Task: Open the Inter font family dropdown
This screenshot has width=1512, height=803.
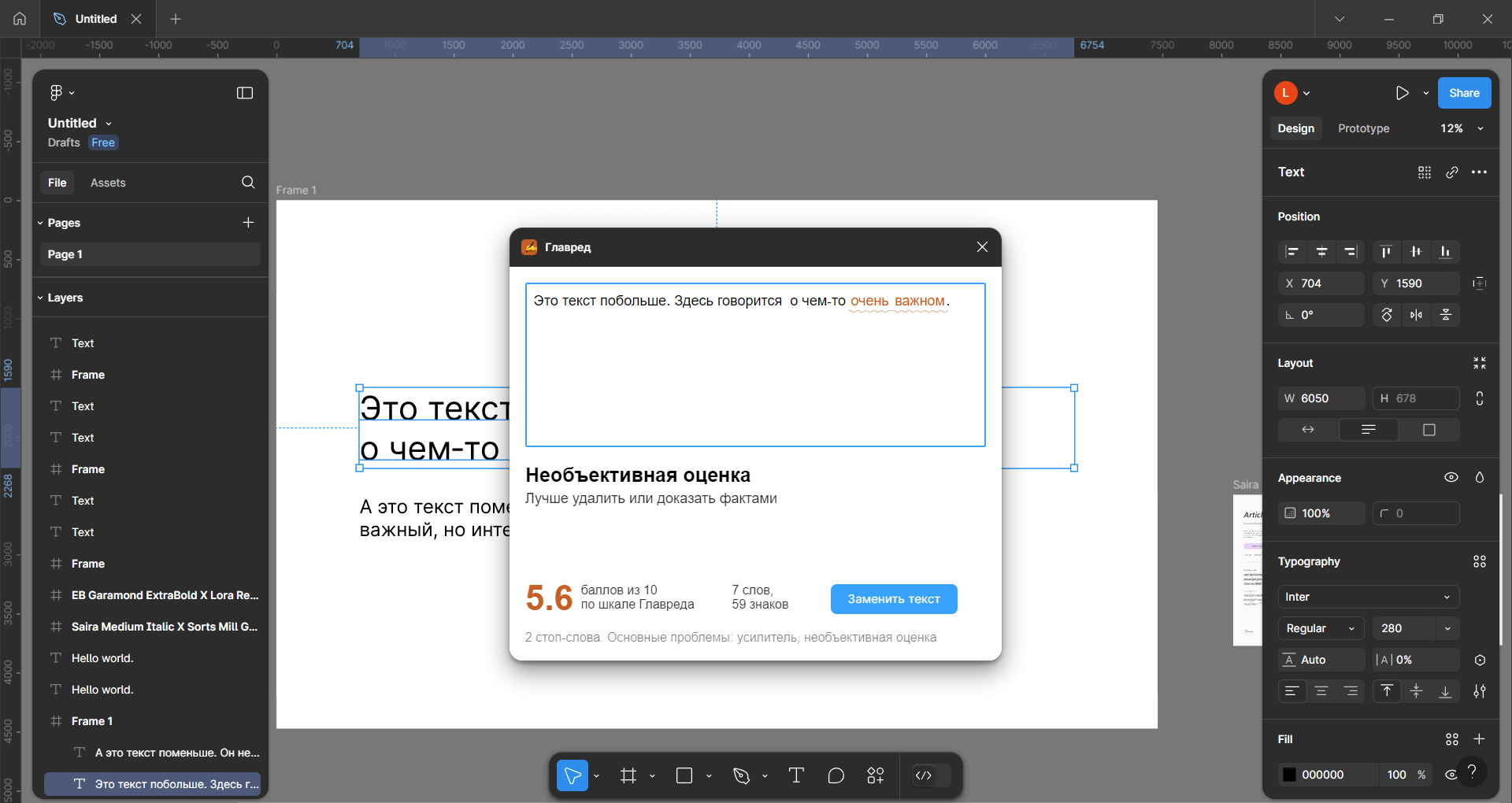Action: pyautogui.click(x=1369, y=597)
